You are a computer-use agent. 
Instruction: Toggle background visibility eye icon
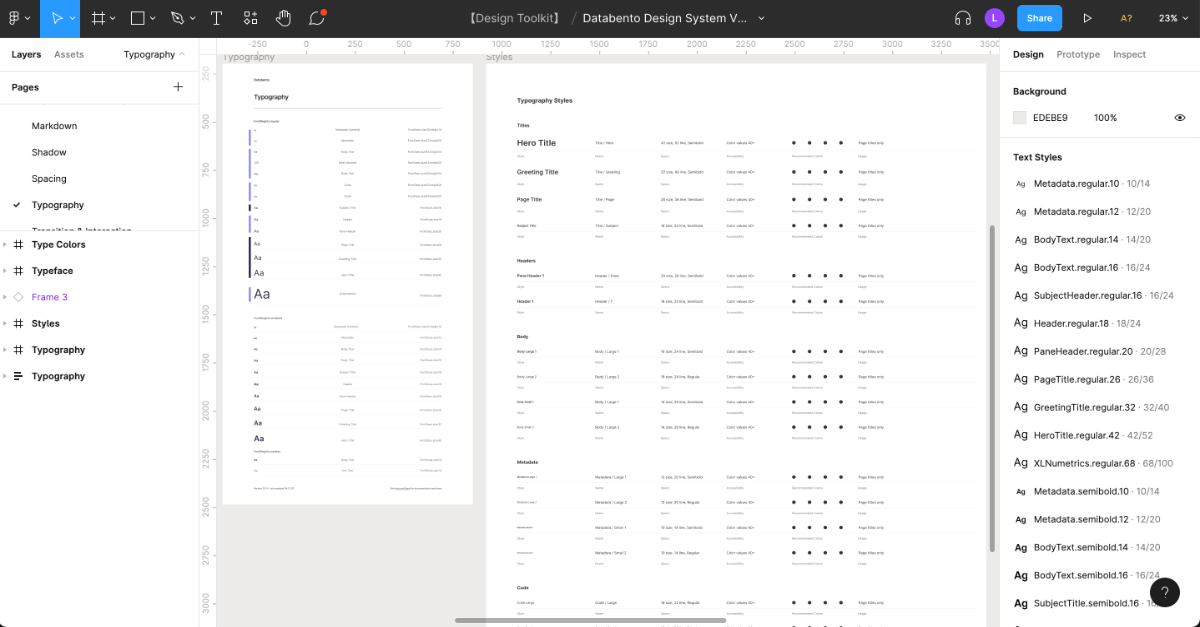pos(1180,118)
